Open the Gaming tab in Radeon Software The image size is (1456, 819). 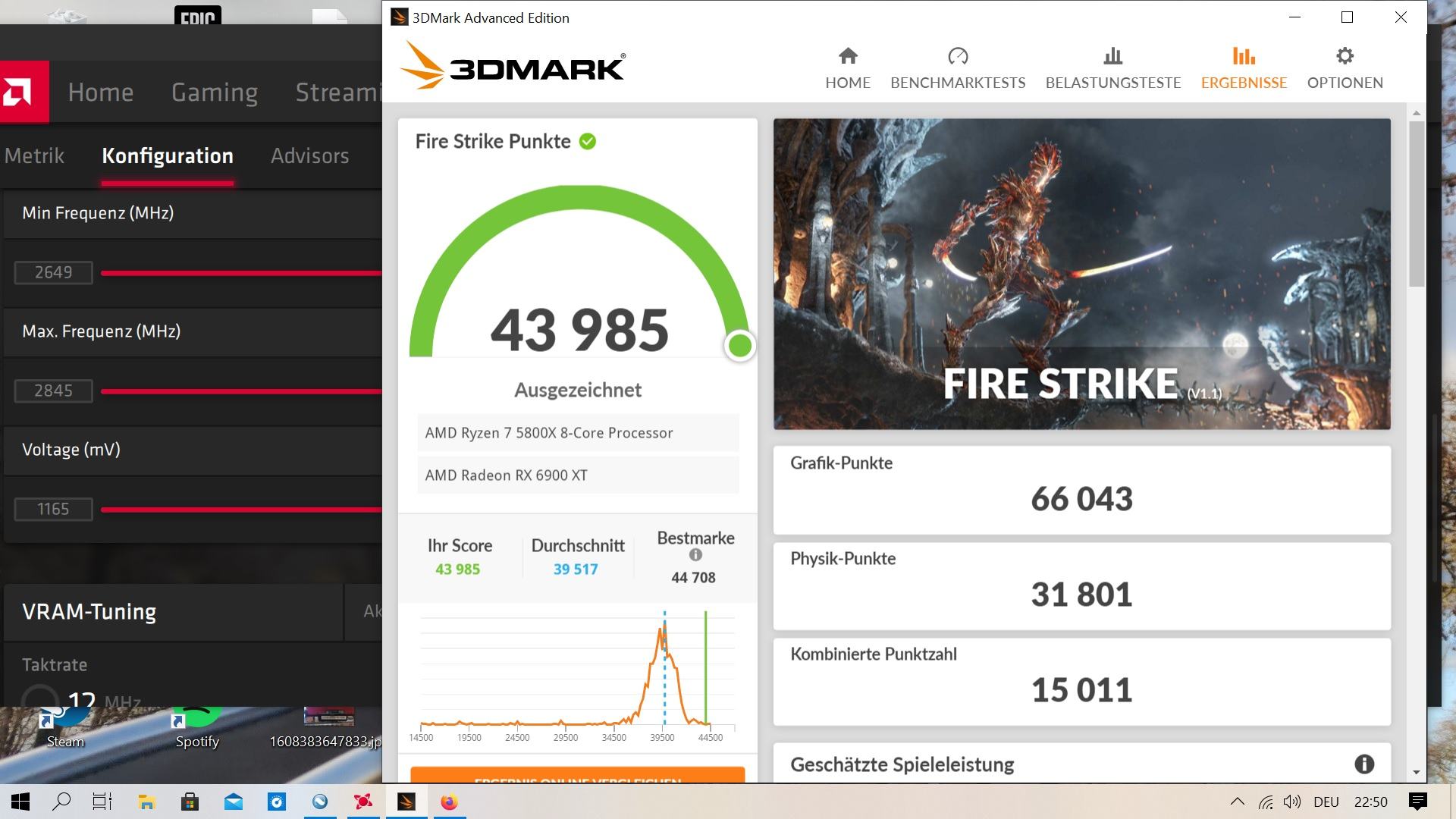pos(215,92)
